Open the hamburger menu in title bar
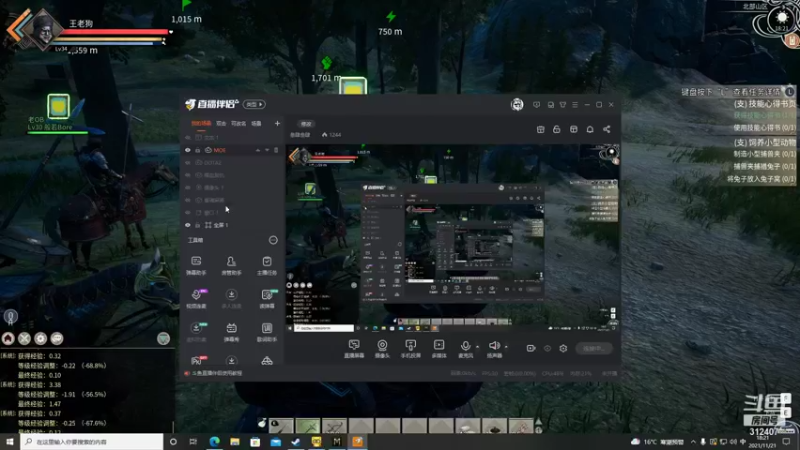This screenshot has width=800, height=450. click(x=575, y=105)
